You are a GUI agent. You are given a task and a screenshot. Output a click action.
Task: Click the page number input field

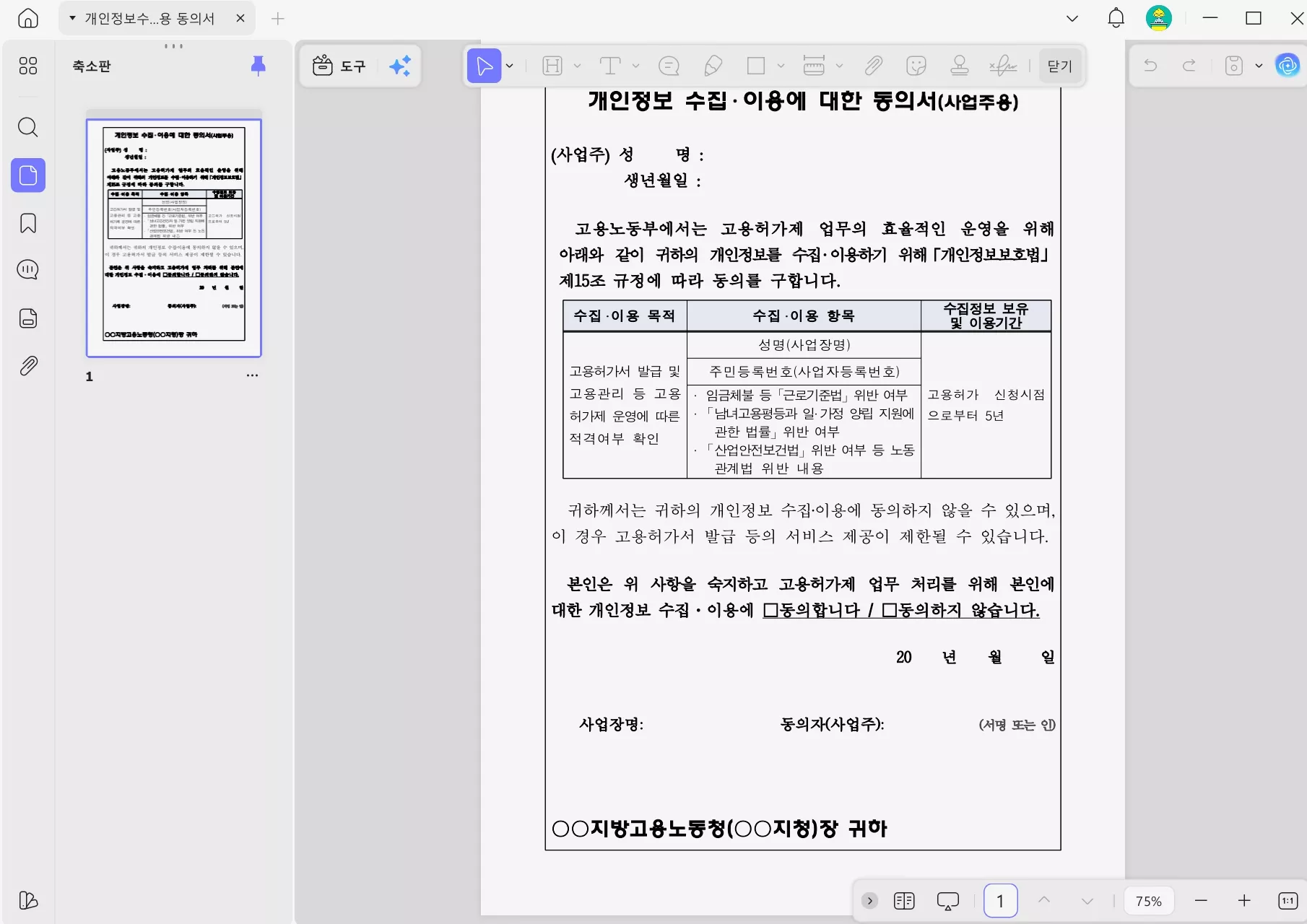pos(1001,900)
